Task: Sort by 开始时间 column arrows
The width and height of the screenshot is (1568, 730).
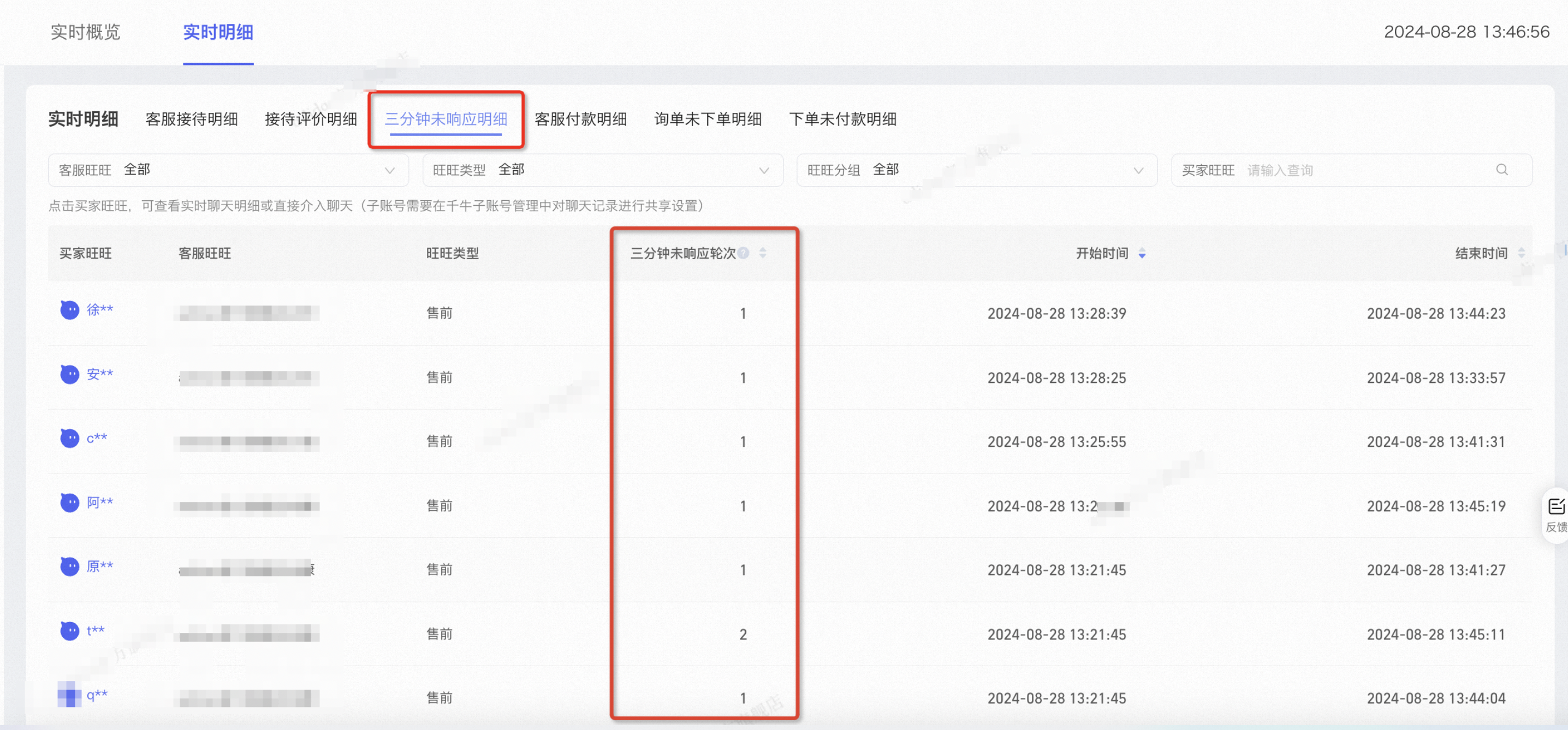Action: [x=1142, y=254]
